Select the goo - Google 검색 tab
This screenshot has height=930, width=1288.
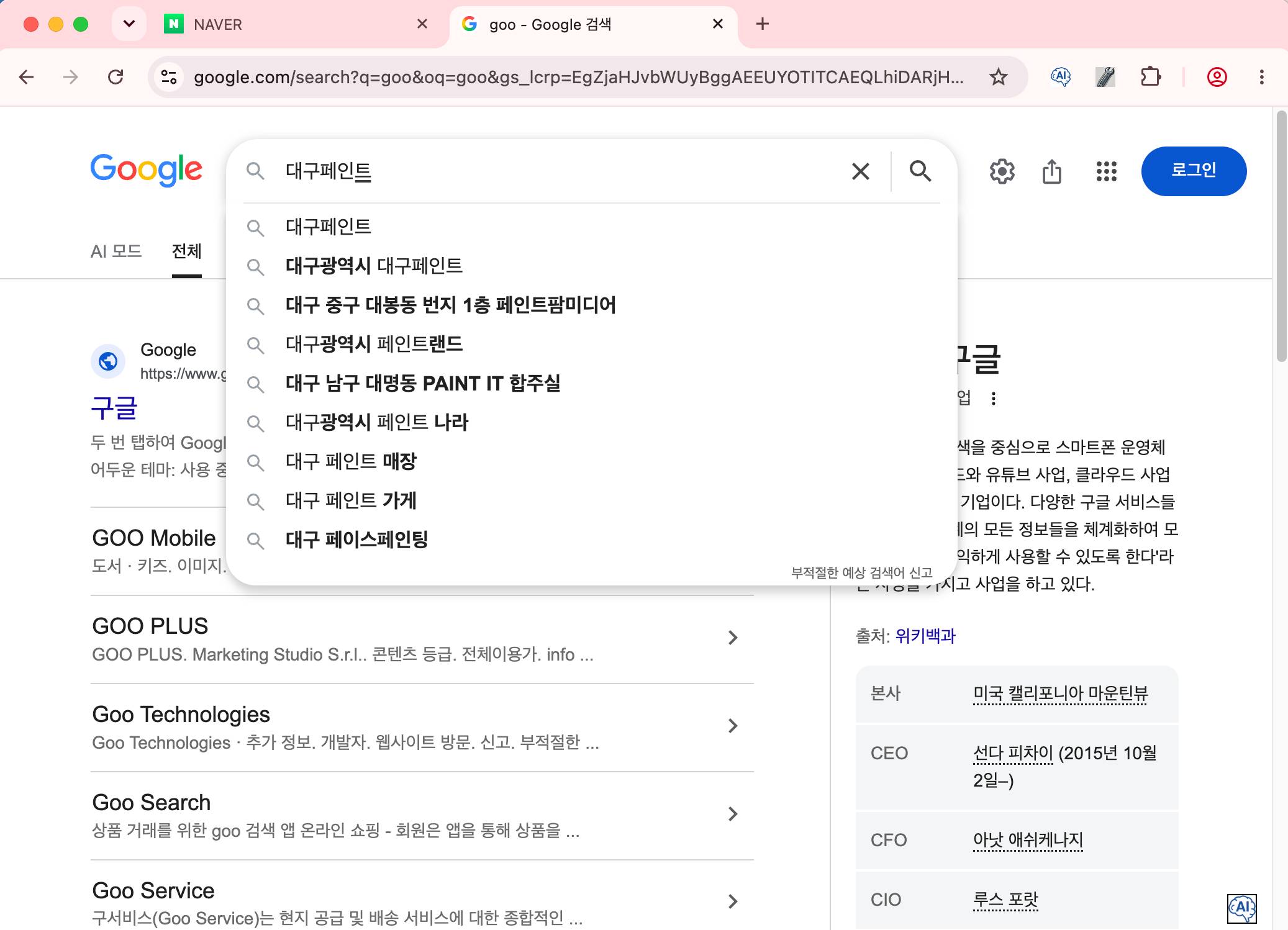[593, 24]
